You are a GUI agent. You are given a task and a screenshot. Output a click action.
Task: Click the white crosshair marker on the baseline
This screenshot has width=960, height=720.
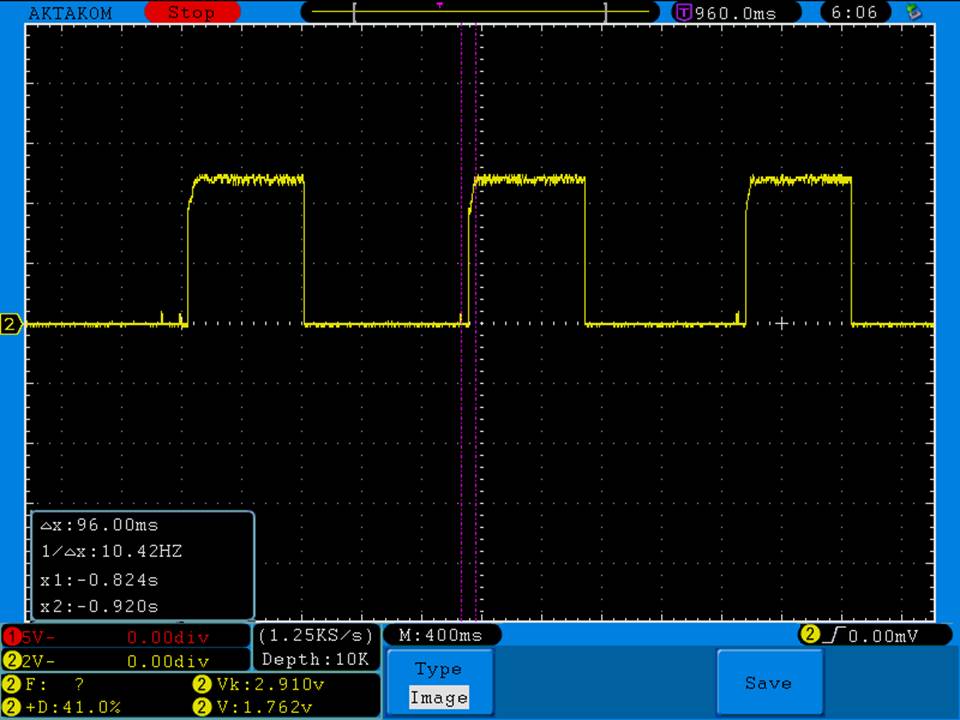tap(781, 323)
